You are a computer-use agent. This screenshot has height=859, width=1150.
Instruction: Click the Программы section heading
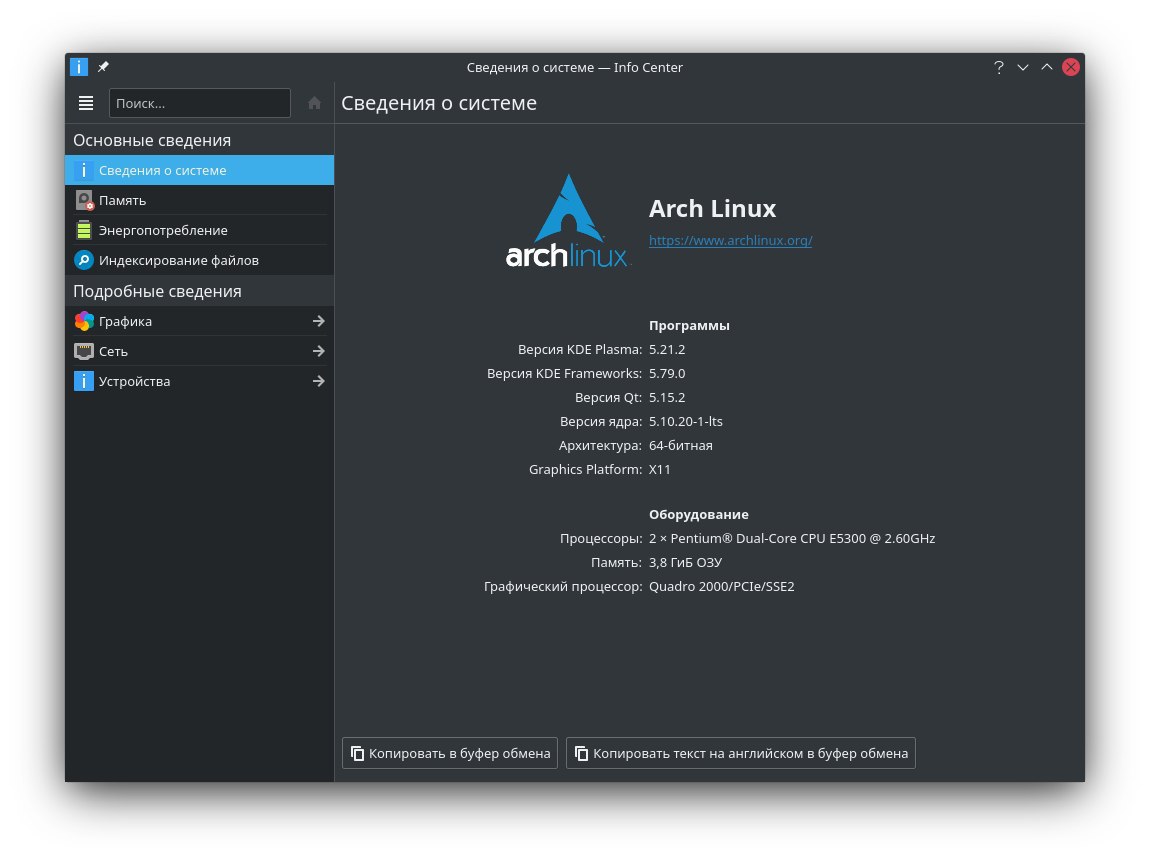[689, 326]
